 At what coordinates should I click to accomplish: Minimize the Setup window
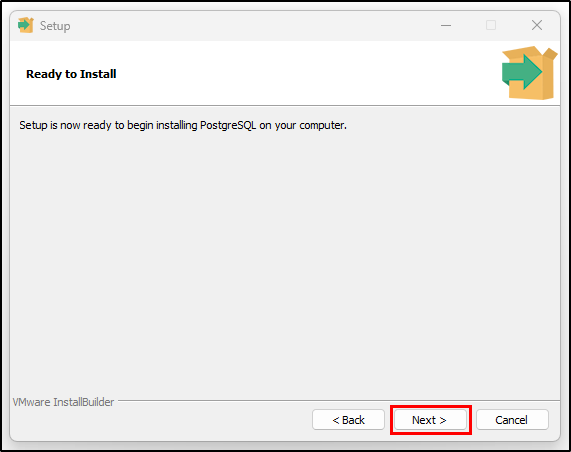[x=446, y=25]
